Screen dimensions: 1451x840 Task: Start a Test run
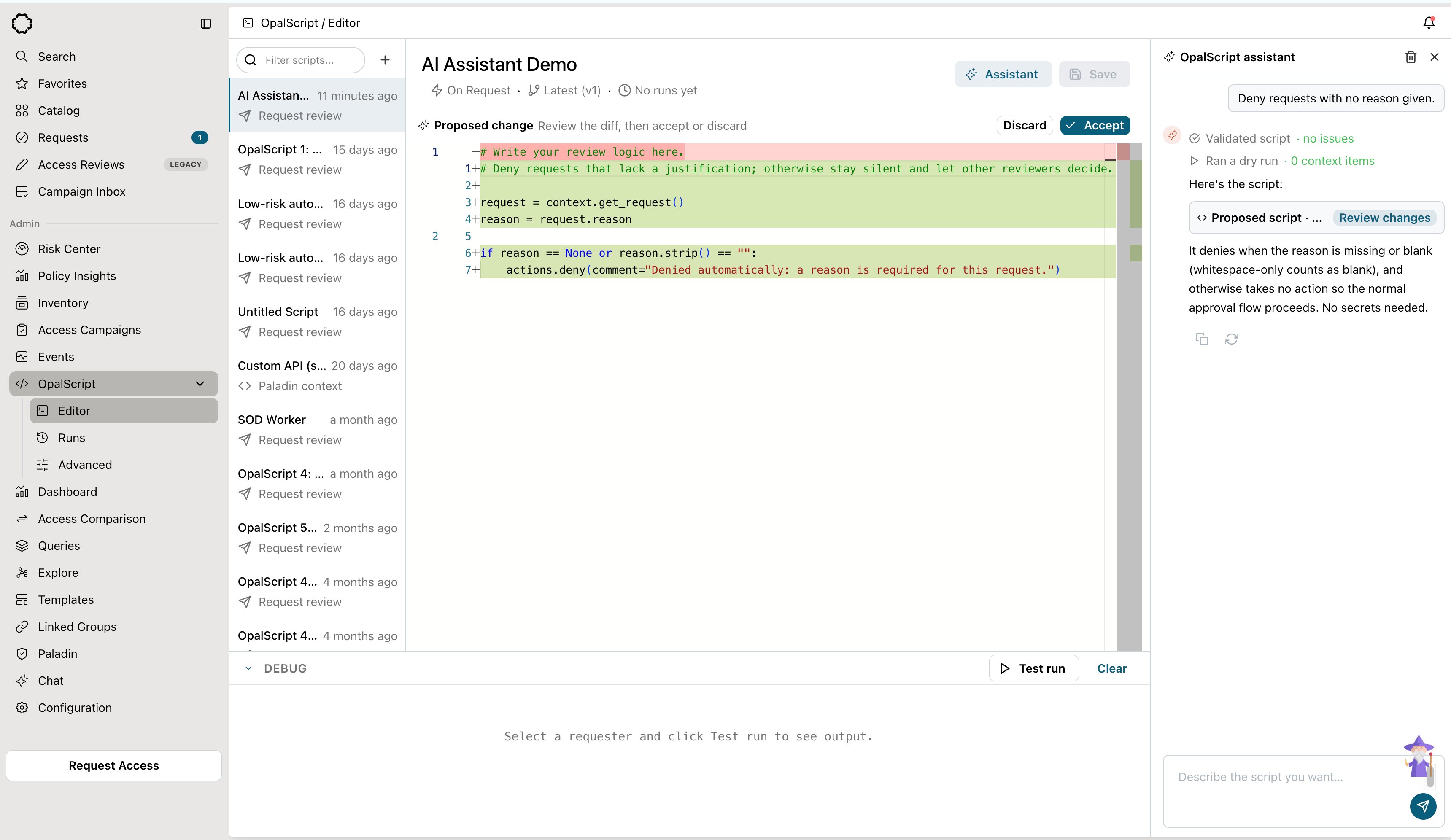click(1033, 668)
